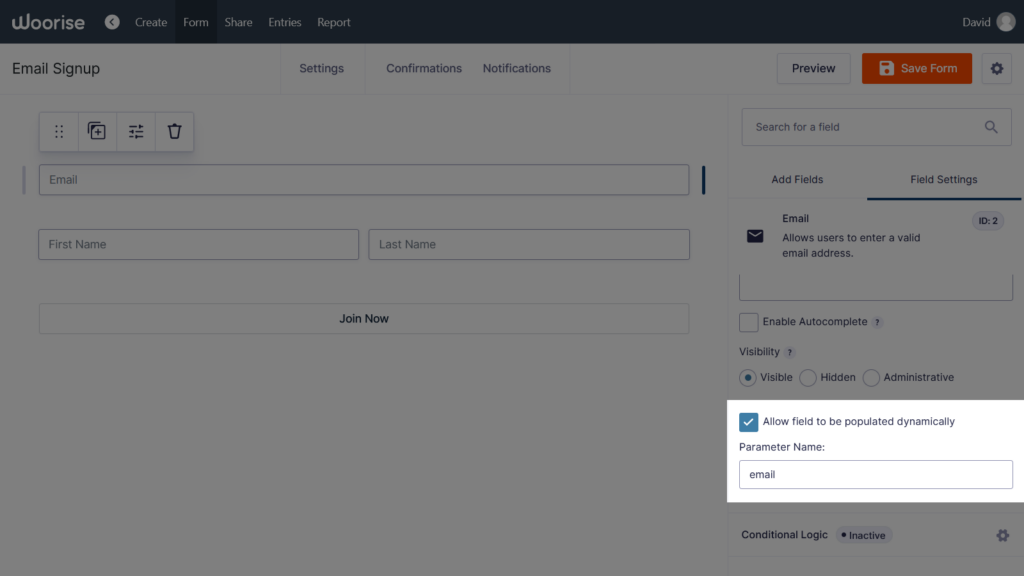This screenshot has width=1024, height=576.
Task: Click the Save Form button
Action: [x=916, y=68]
